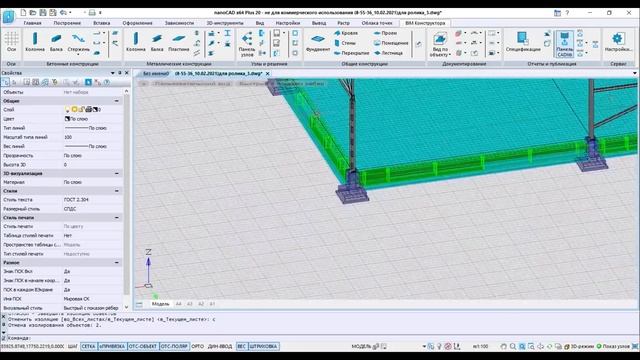640x360 pixels.
Task: Open the Панель узлов nodes panel
Action: click(247, 44)
